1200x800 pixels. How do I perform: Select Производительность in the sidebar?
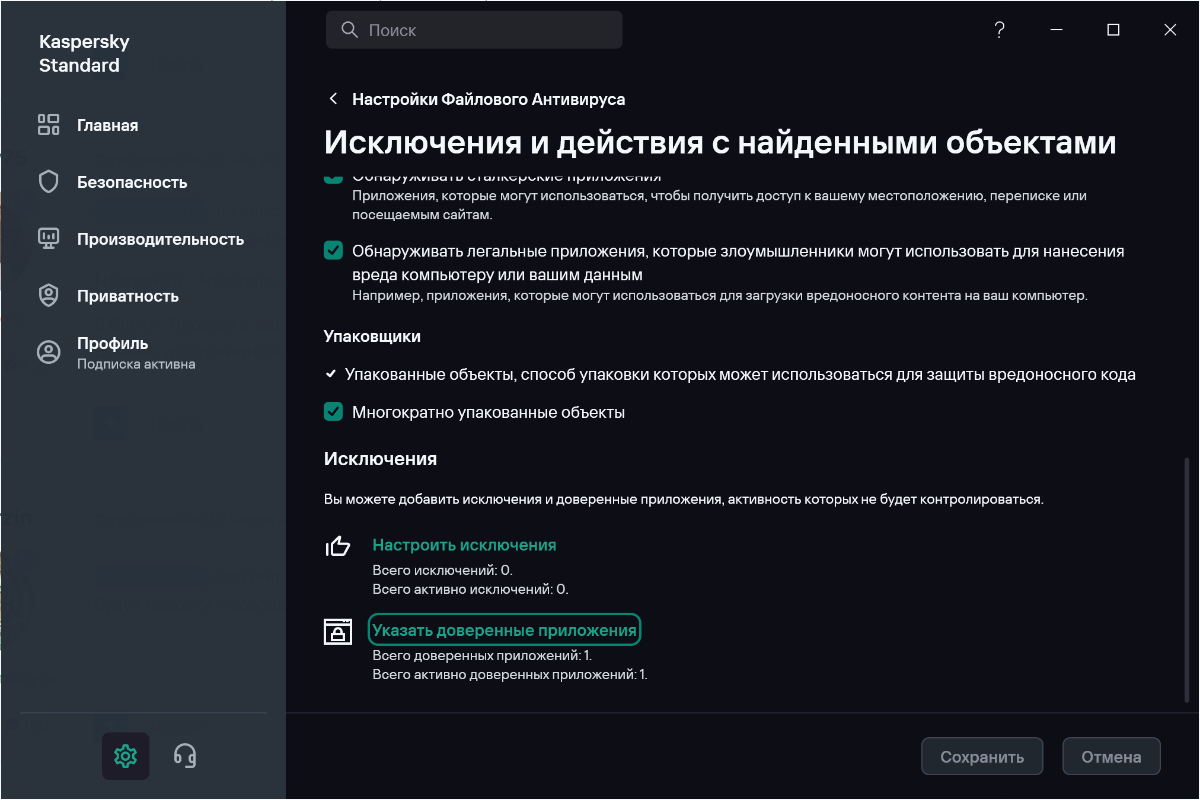pos(161,239)
